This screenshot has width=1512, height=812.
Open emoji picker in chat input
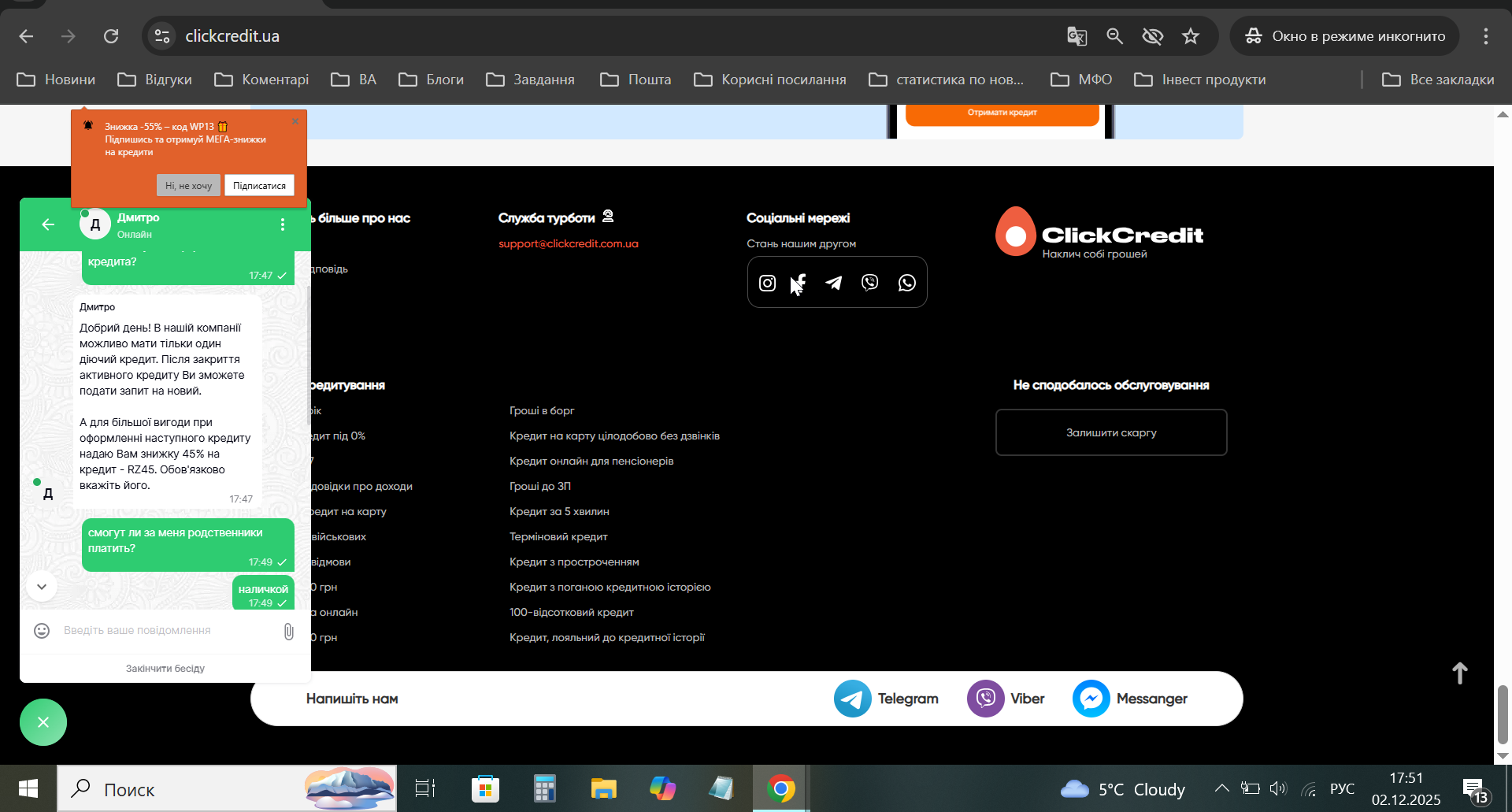(x=42, y=630)
